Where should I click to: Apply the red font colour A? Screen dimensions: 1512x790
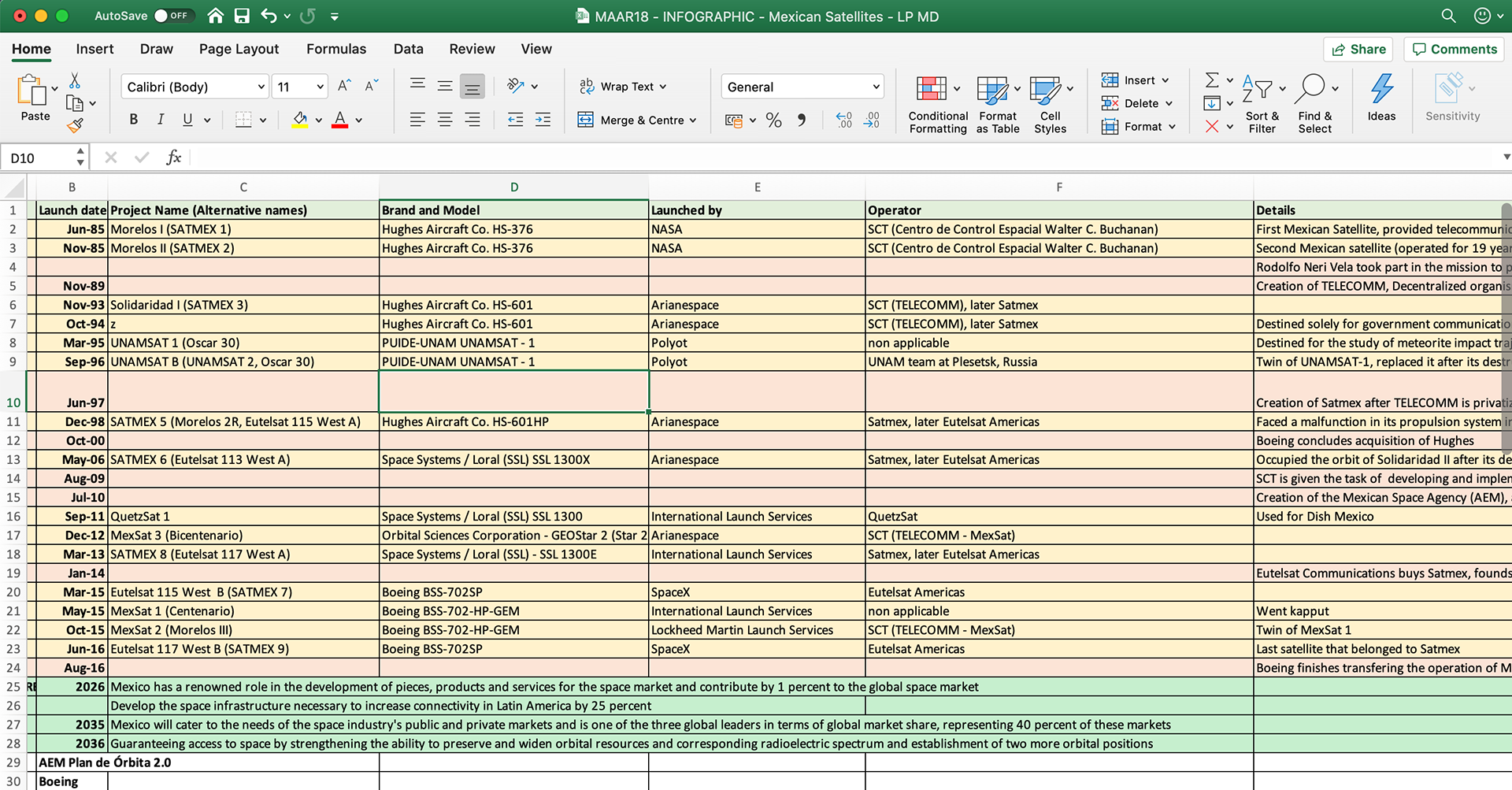[340, 120]
